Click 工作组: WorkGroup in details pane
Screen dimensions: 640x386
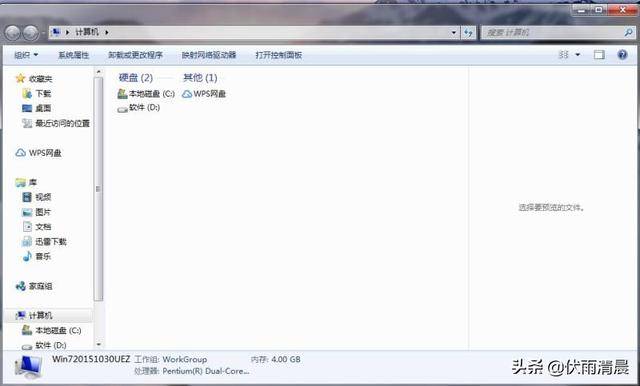click(171, 359)
